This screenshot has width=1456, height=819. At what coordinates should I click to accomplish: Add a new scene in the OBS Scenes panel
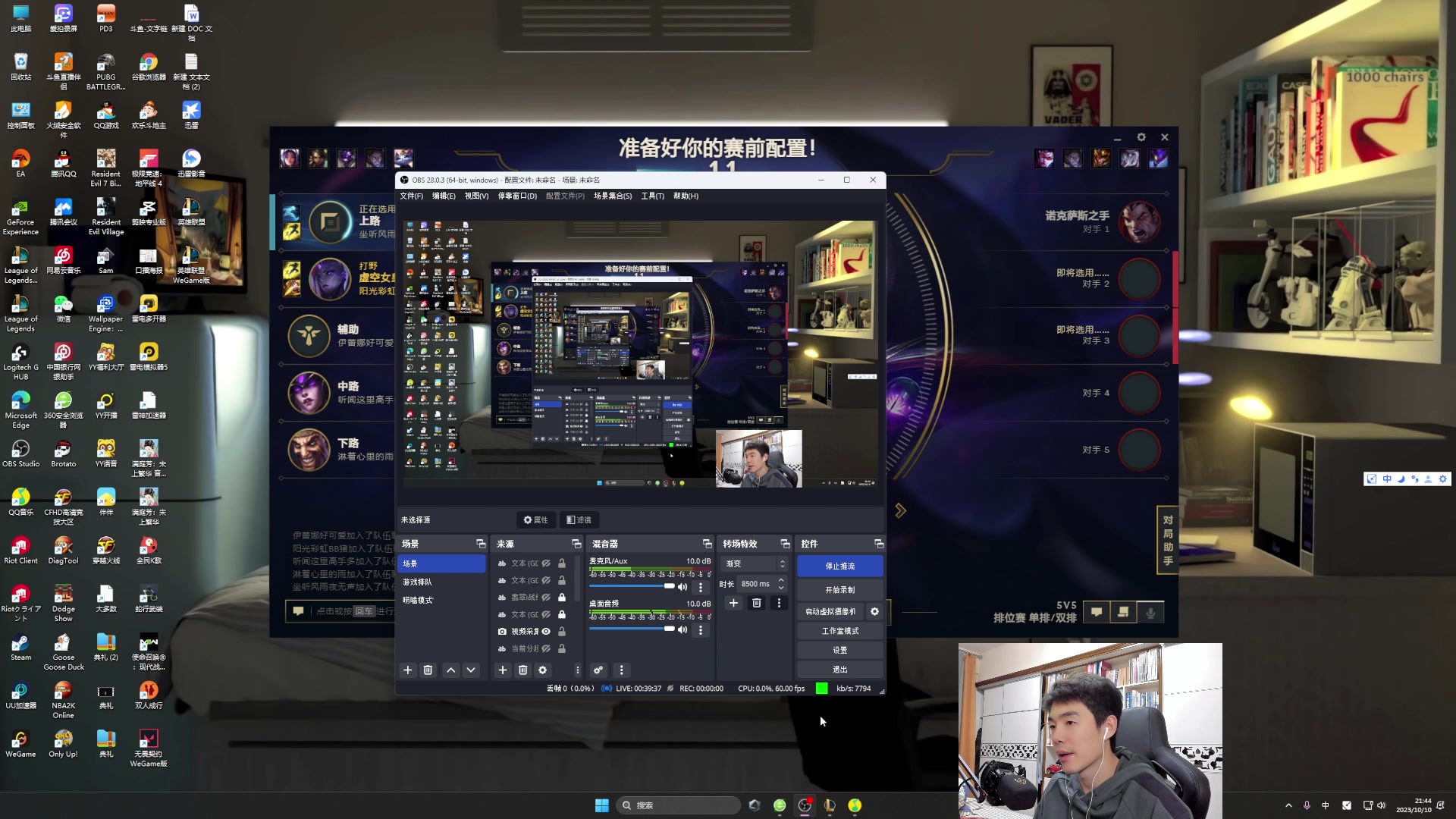tap(408, 670)
